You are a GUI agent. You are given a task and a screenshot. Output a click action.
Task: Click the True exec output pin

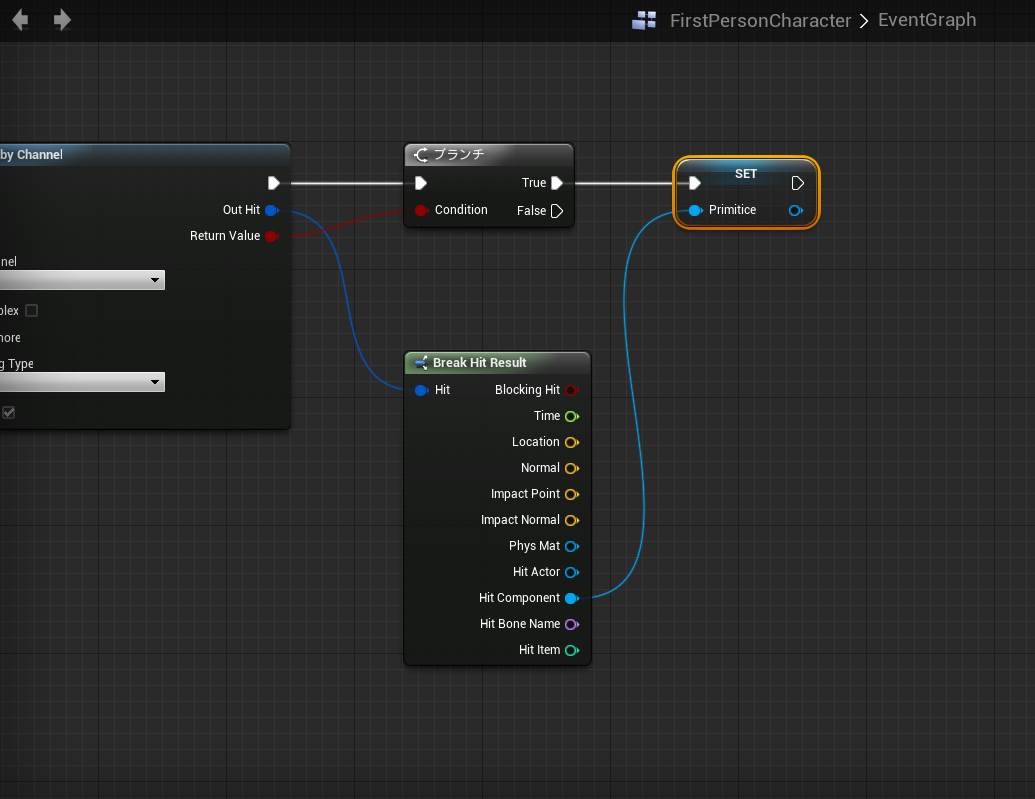click(x=556, y=183)
